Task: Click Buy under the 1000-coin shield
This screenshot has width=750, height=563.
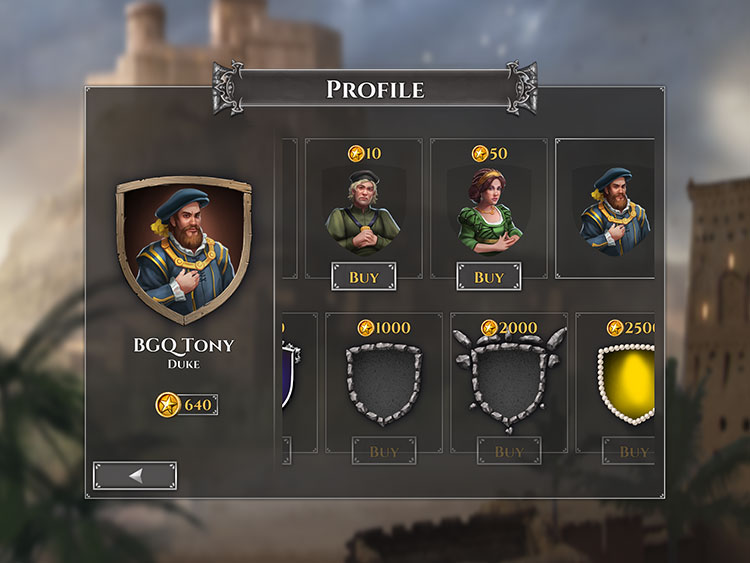Action: coord(384,451)
